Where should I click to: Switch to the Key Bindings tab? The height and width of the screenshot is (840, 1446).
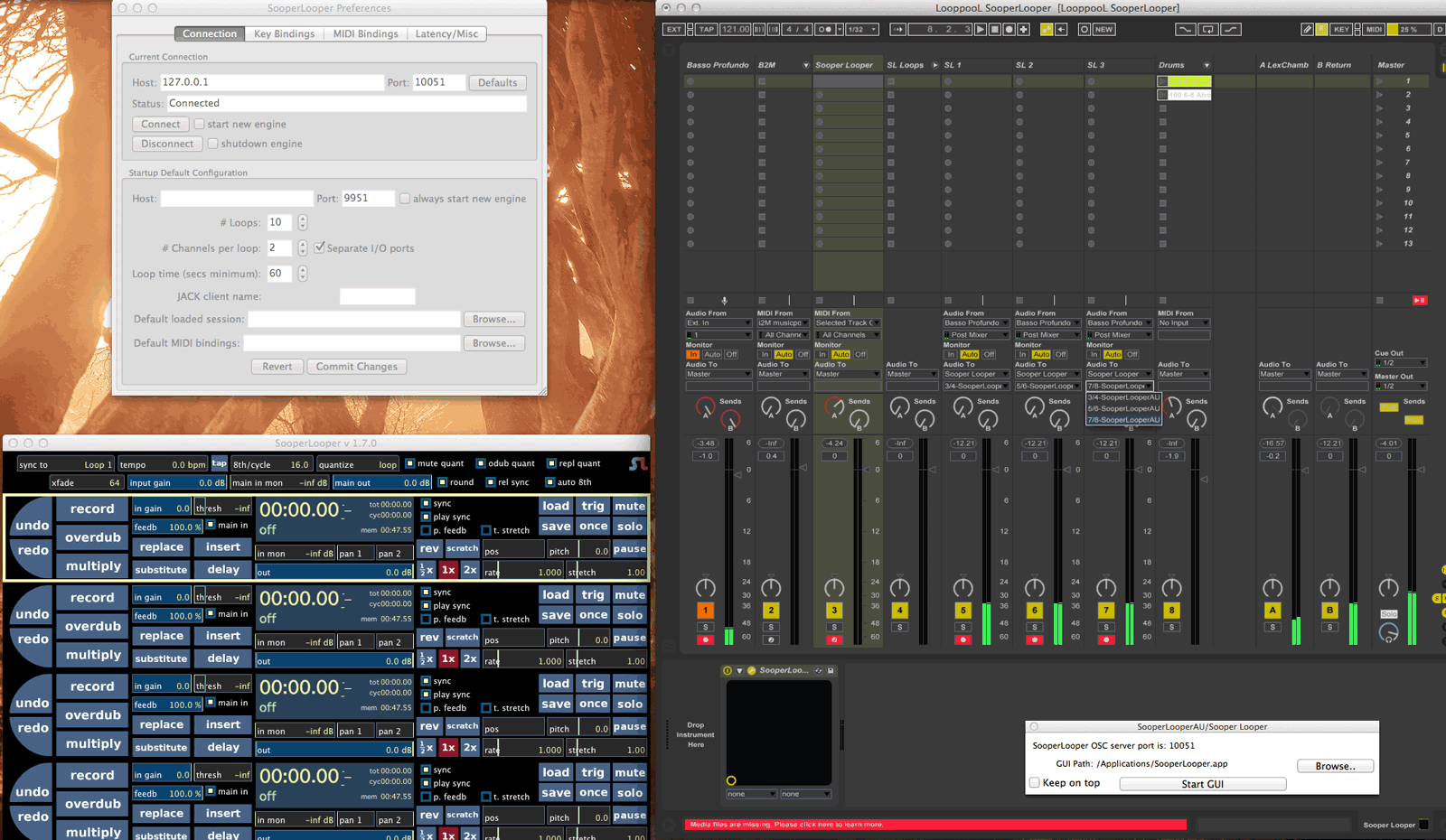[284, 33]
